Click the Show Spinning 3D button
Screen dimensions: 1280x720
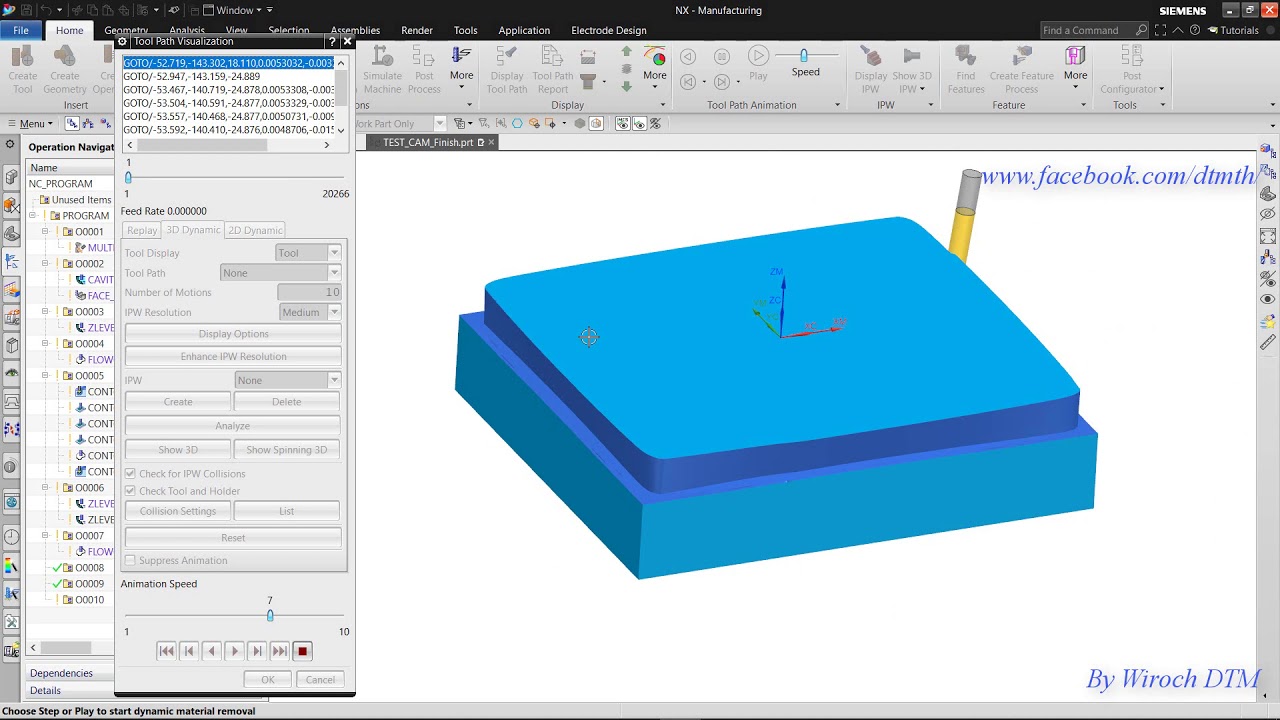[287, 450]
